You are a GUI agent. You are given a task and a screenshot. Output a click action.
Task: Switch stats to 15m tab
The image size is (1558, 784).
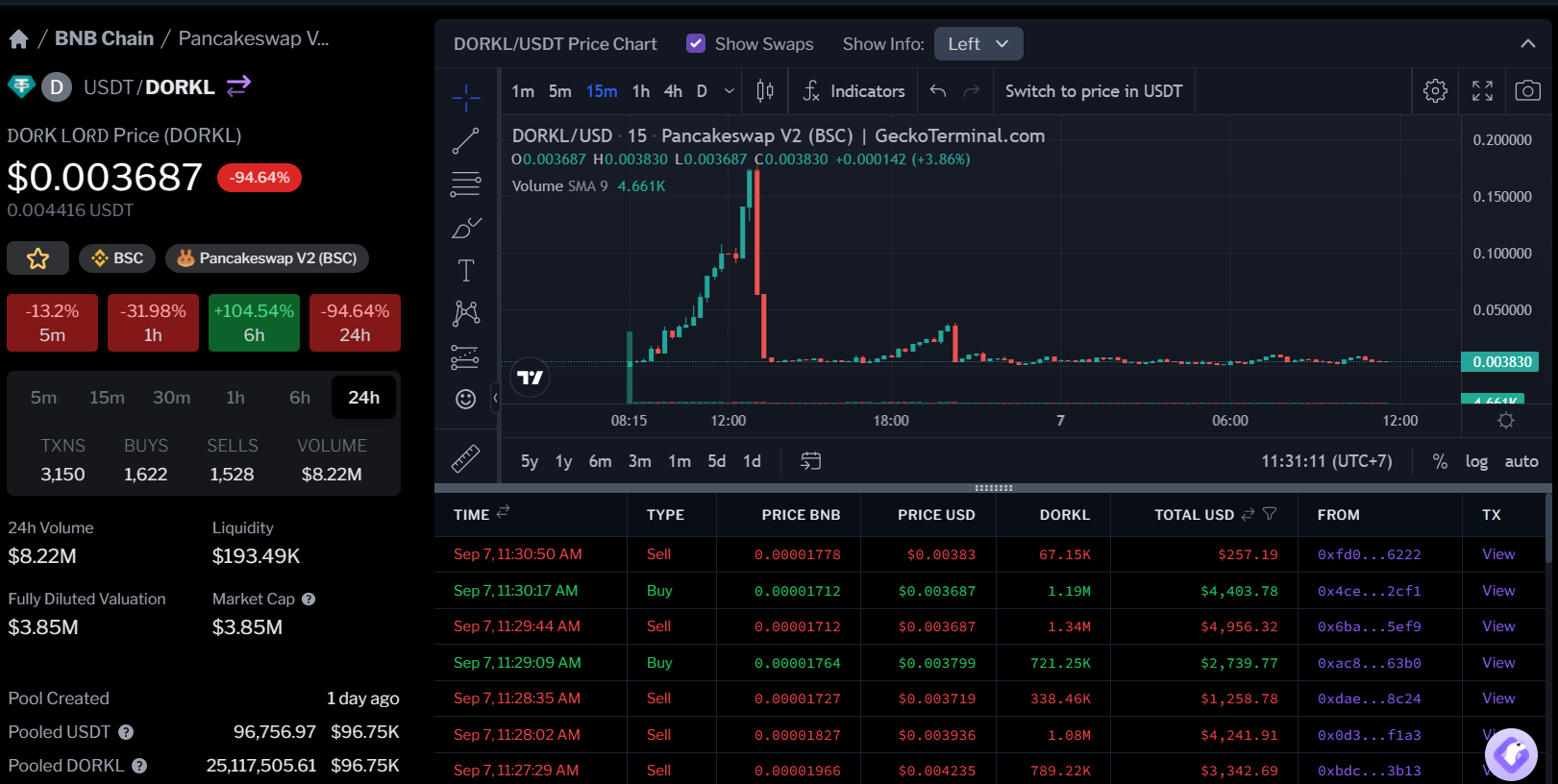tap(107, 398)
